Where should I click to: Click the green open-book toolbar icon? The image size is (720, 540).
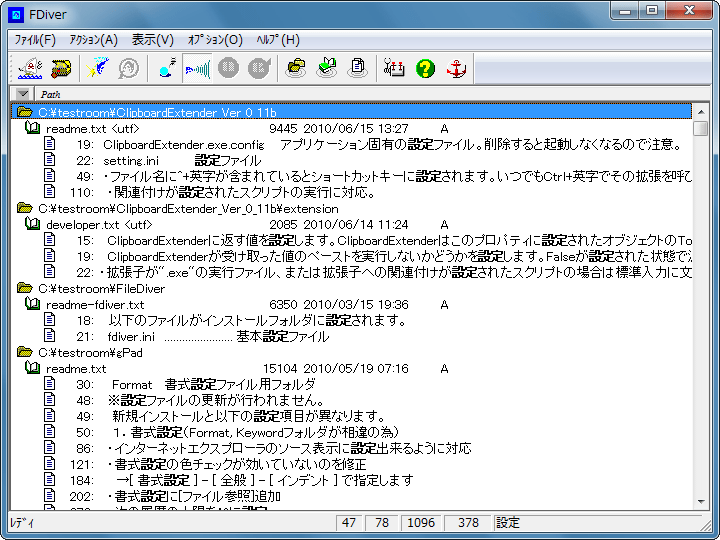pyautogui.click(x=326, y=68)
